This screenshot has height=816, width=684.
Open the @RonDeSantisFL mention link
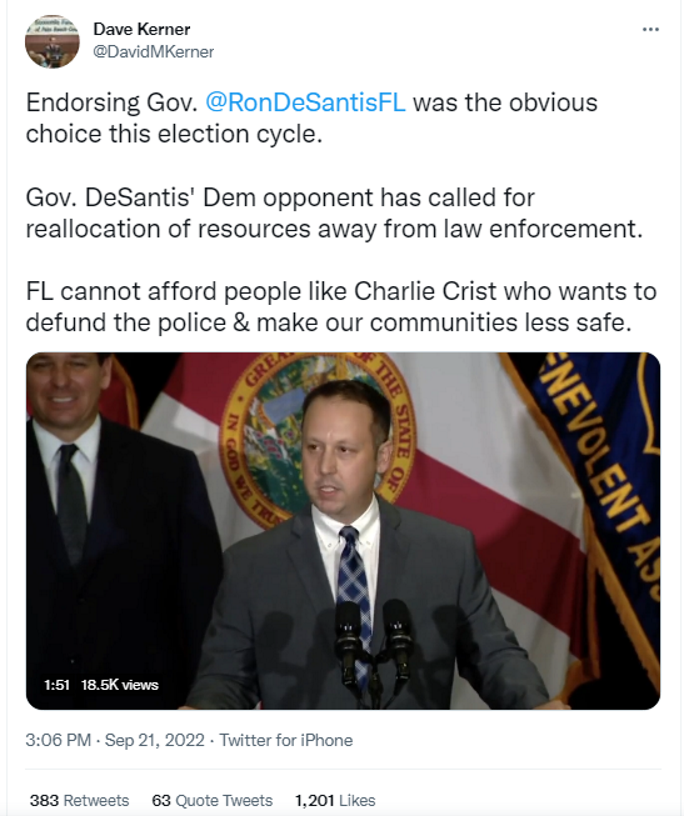pos(305,104)
